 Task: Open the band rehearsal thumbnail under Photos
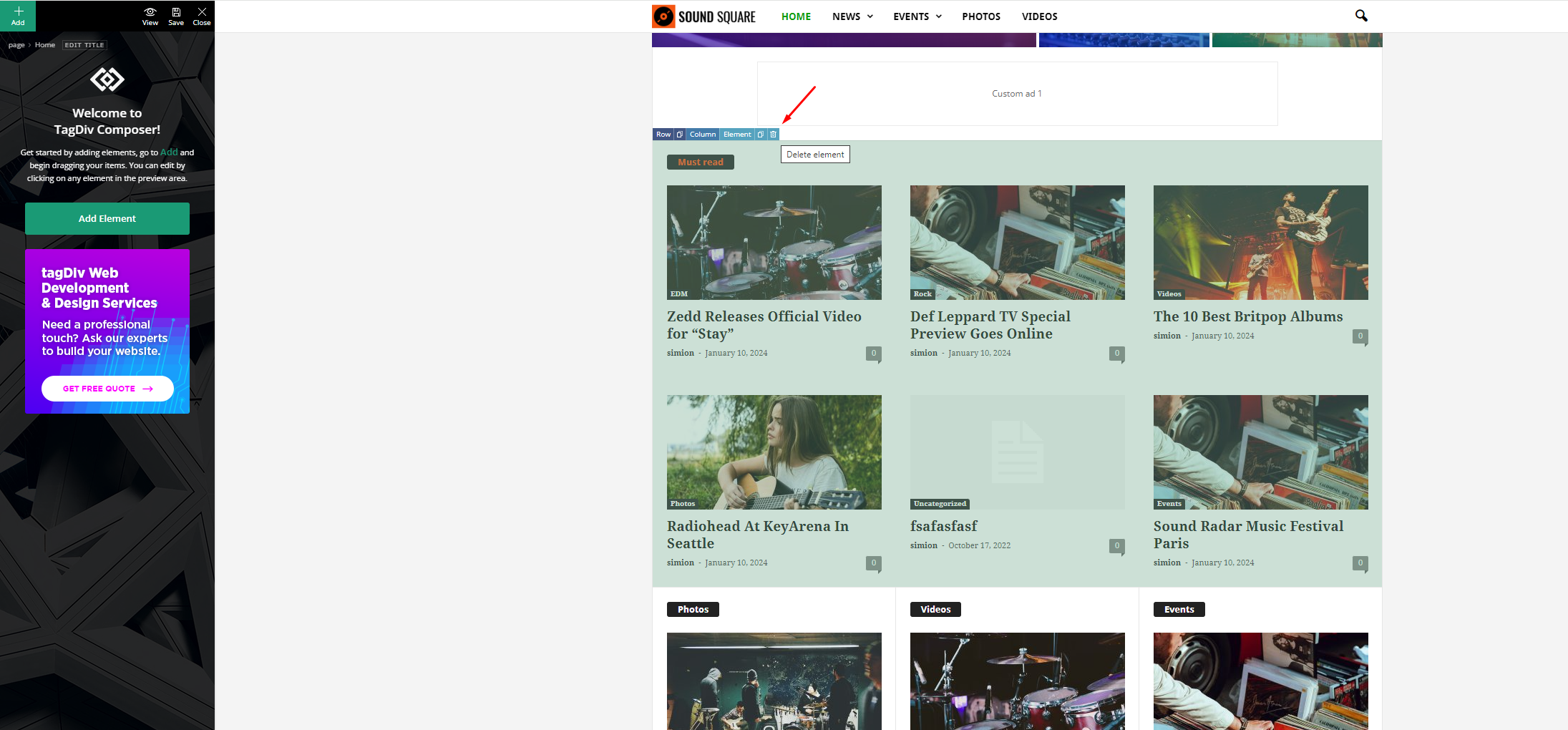pos(774,681)
